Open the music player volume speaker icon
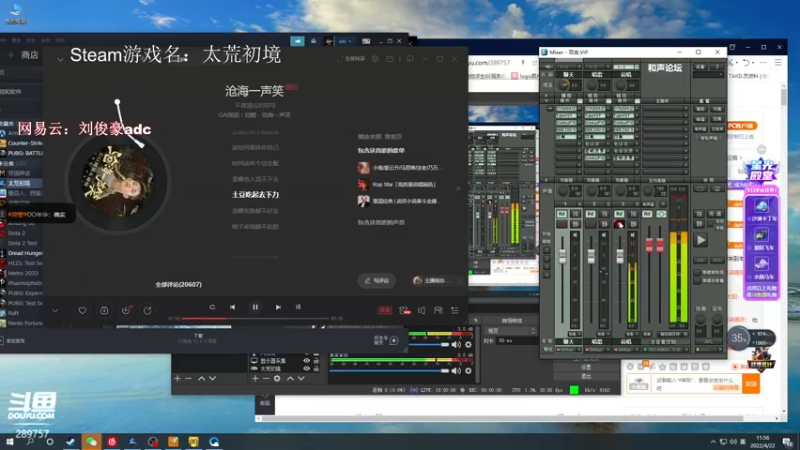This screenshot has height=450, width=800. 421,310
